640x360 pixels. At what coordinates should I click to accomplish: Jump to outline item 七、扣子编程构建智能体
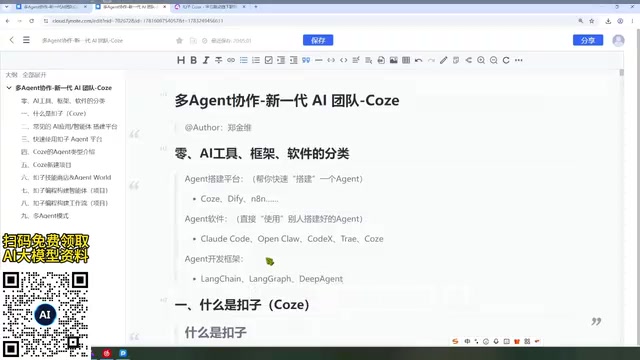click(x=64, y=191)
